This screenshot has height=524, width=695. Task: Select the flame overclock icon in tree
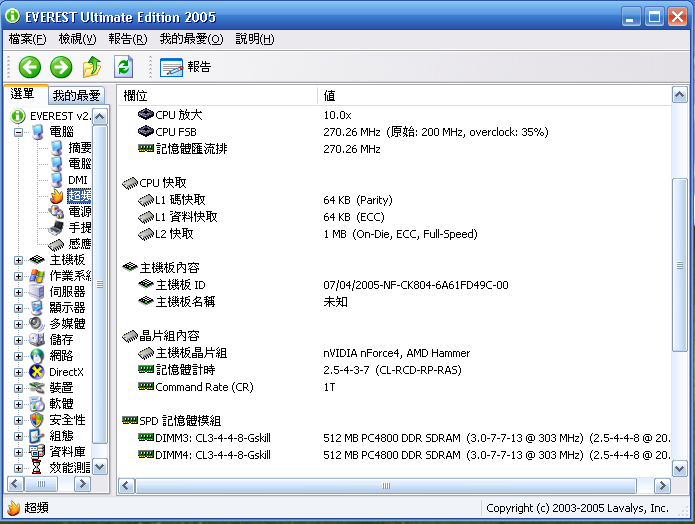point(56,196)
